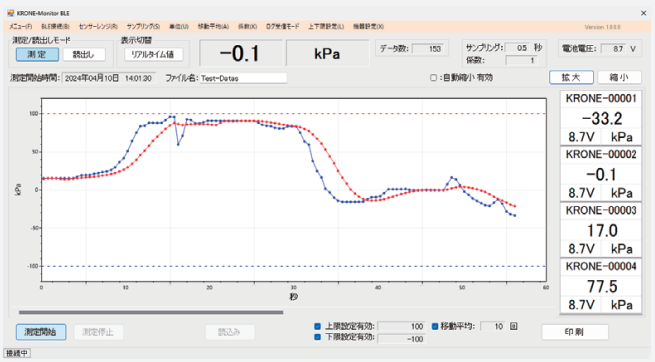
Task: Open the メニュー(F) menu
Action: (x=20, y=26)
